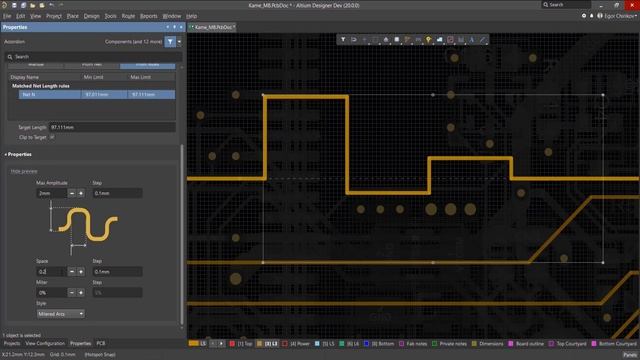Click the save document icon in quick access bar
Viewport: 640px width, 360px height.
click(14, 5)
